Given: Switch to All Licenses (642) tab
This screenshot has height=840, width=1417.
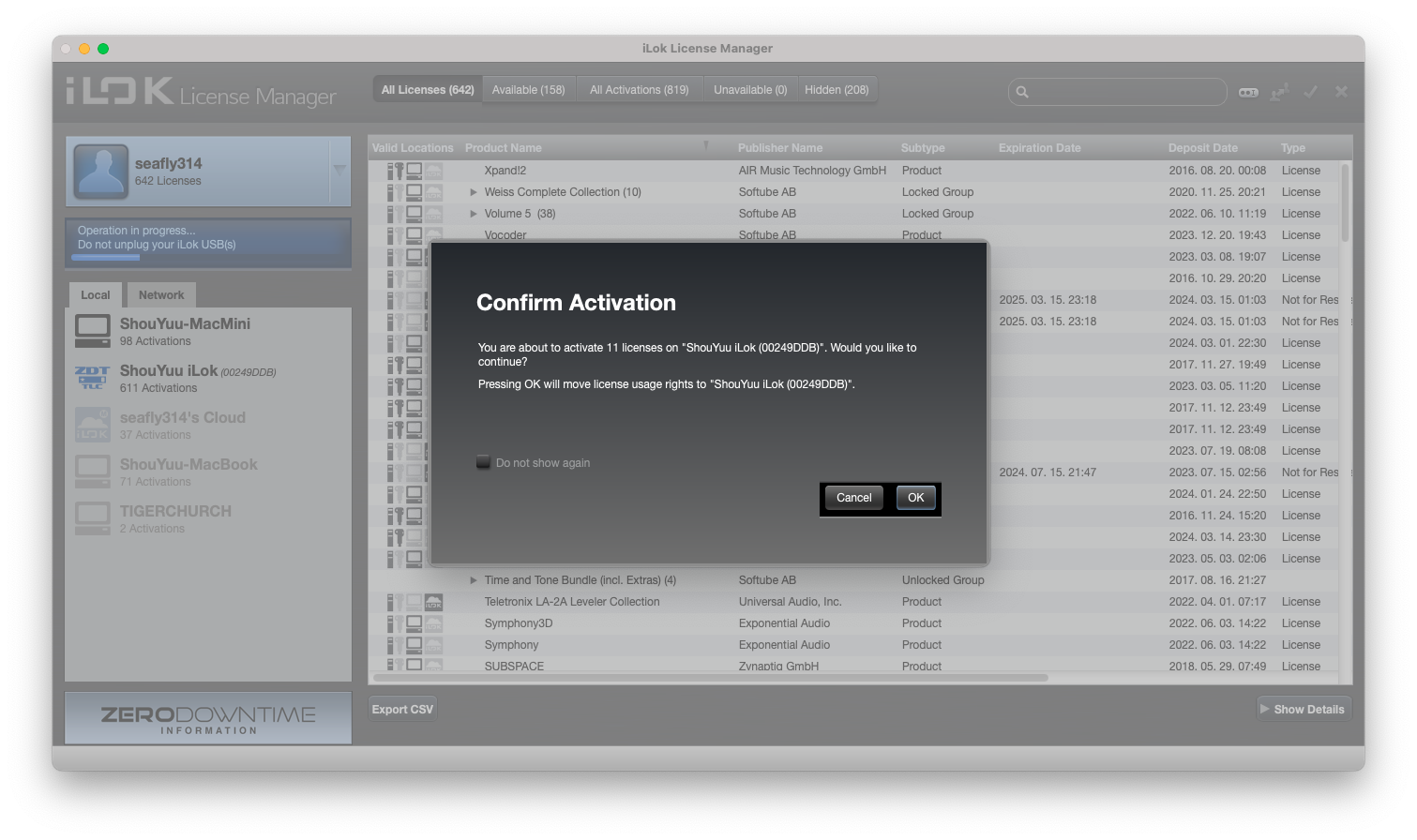Looking at the screenshot, I should click(x=428, y=90).
